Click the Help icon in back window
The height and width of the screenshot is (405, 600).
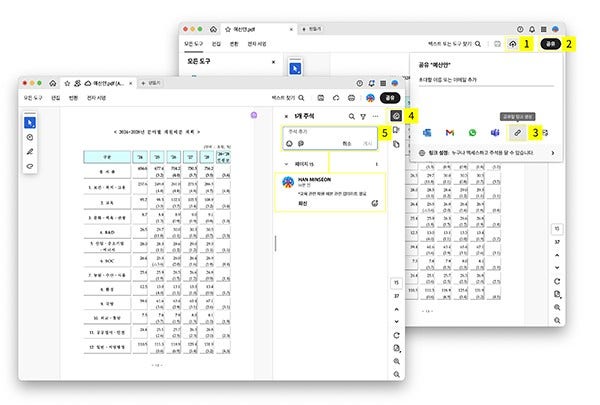point(520,29)
